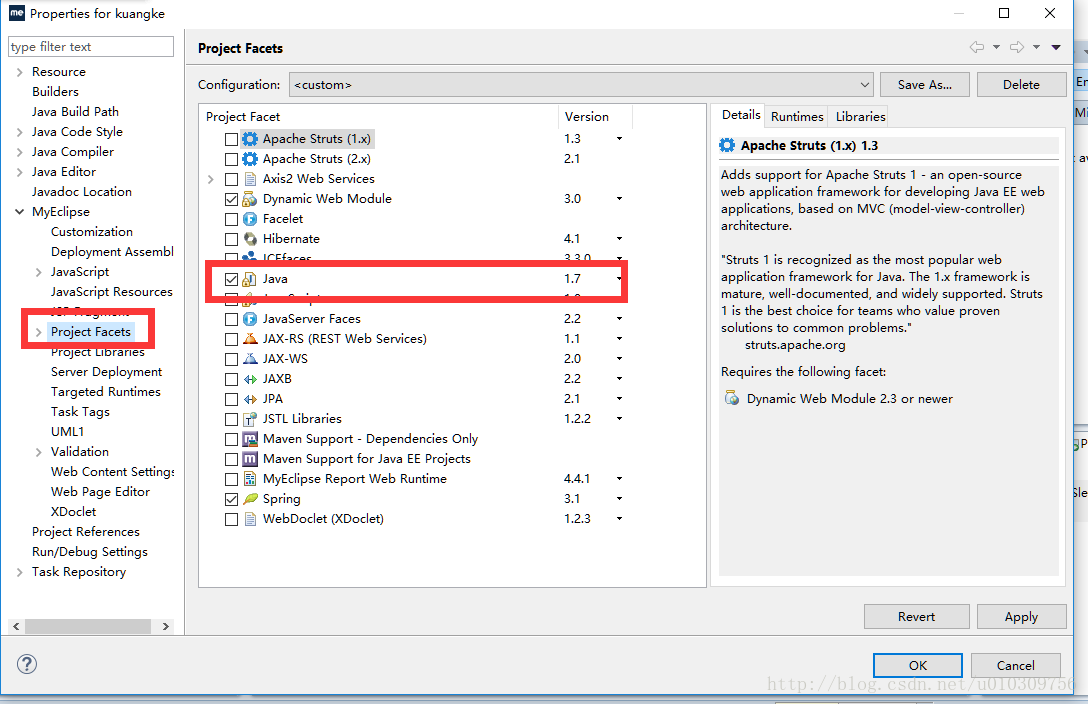The width and height of the screenshot is (1088, 704).
Task: Open version dropdown for Spring
Action: (x=619, y=499)
